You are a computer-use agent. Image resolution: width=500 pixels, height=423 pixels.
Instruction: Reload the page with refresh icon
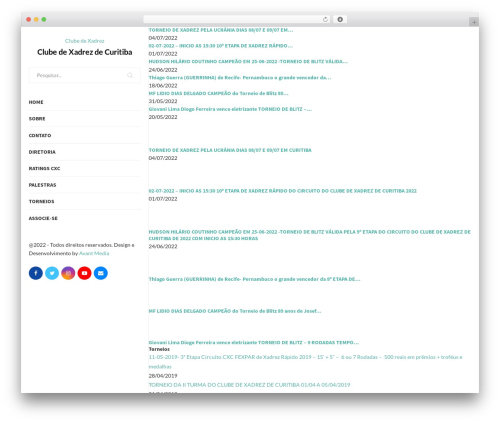pos(325,19)
